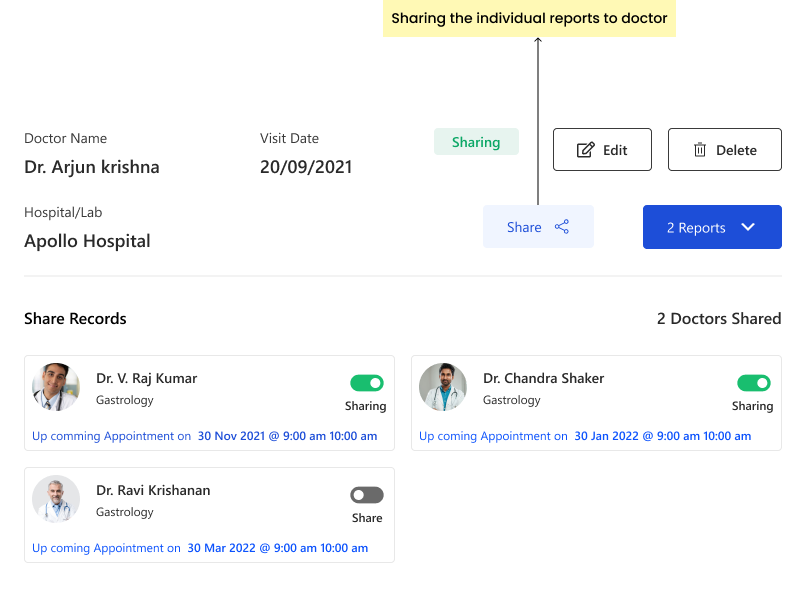806x601 pixels.
Task: Click 'Up coming Appointment on' for Ravi Krishanan
Action: 106,548
